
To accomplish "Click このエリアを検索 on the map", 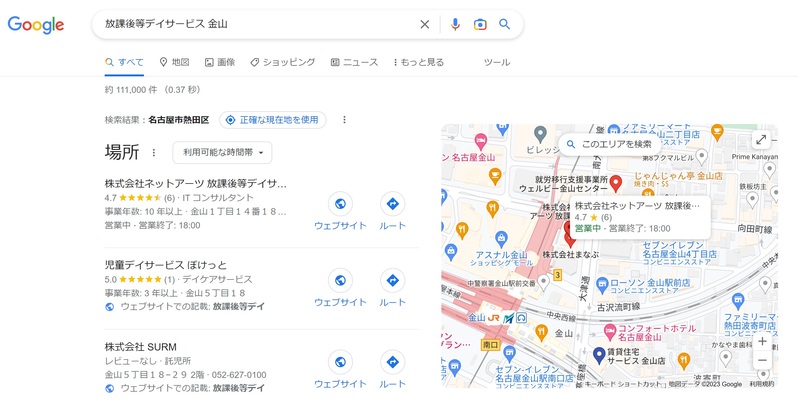I will point(609,144).
